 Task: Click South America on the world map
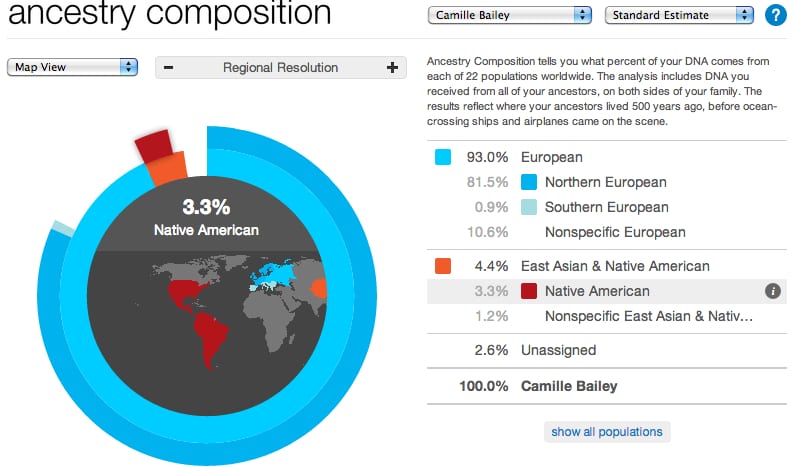pyautogui.click(x=208, y=335)
